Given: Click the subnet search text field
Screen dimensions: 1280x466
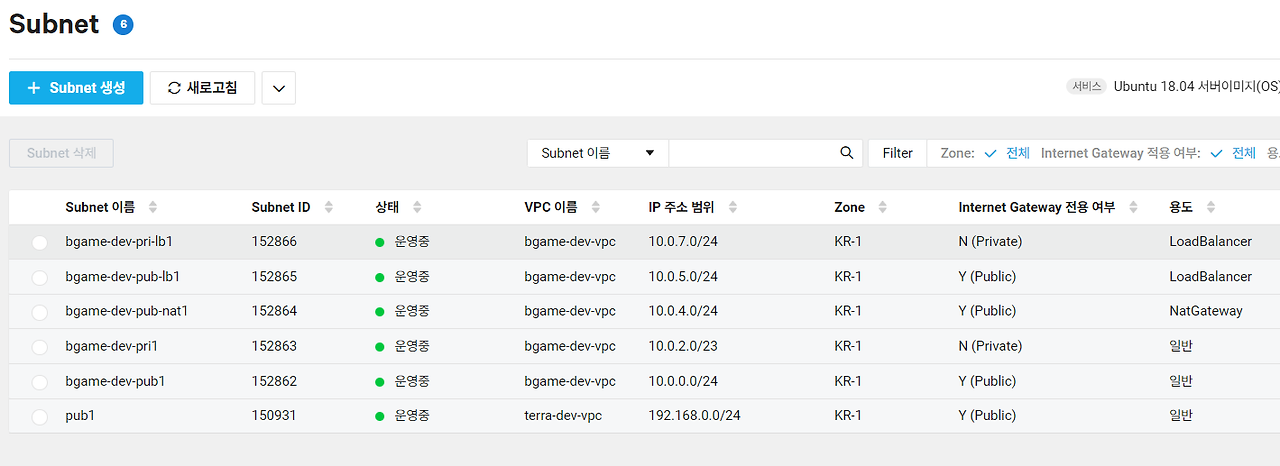Looking at the screenshot, I should click(x=754, y=153).
